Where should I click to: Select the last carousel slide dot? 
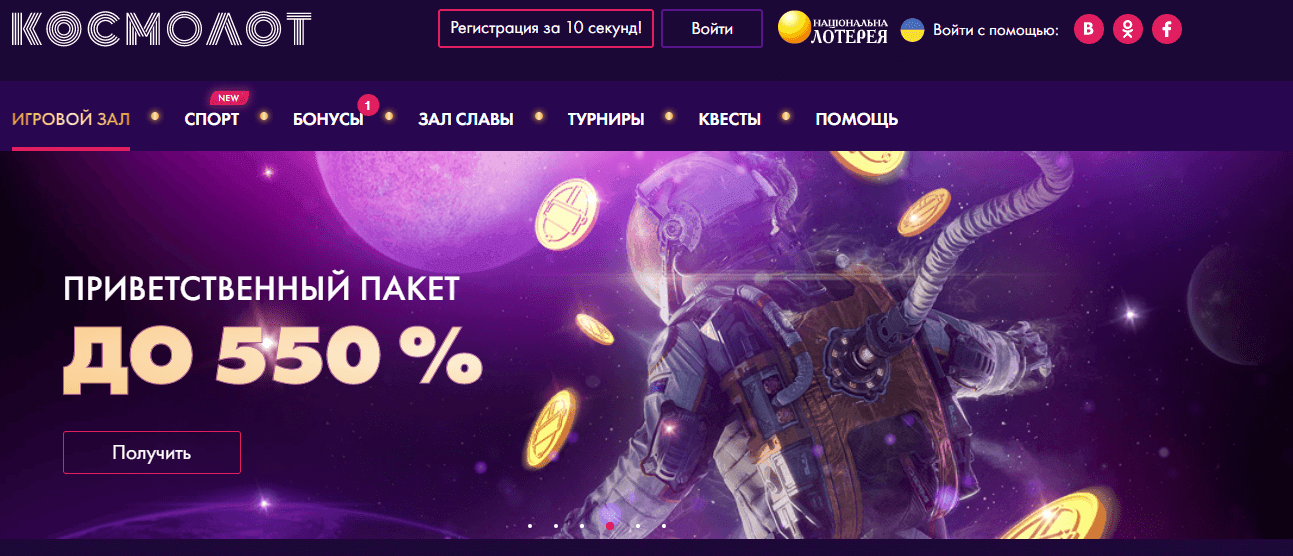pos(664,524)
